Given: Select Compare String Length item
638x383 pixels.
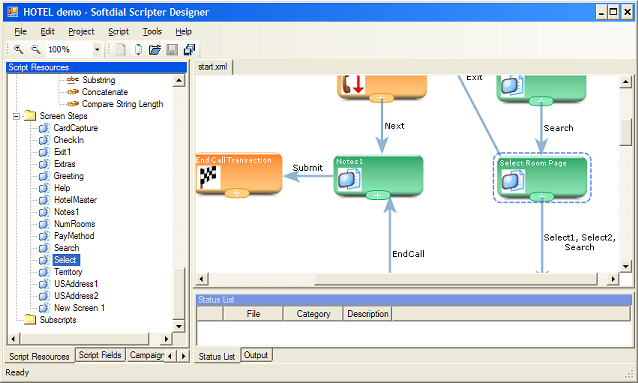Looking at the screenshot, I should point(122,104).
